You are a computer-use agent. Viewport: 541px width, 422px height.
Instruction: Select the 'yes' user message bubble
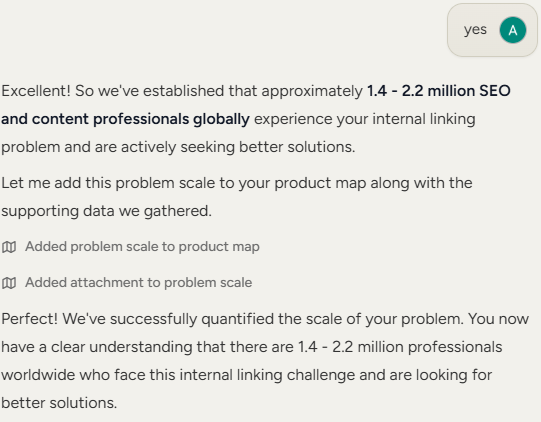tap(492, 30)
